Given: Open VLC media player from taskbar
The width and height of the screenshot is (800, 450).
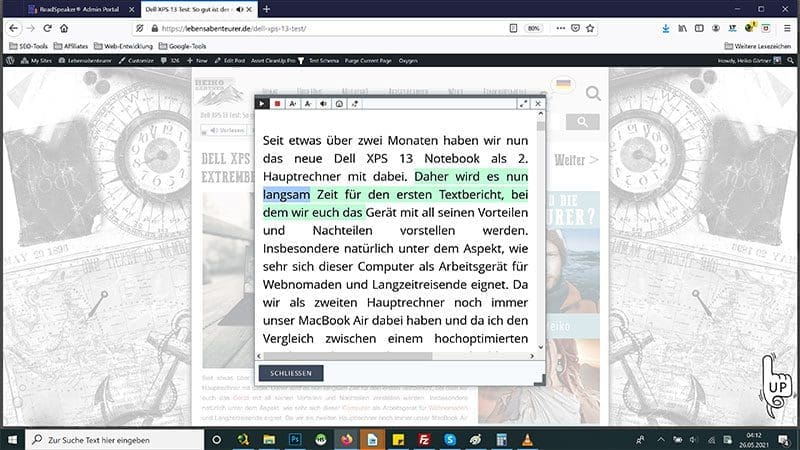Looking at the screenshot, I should click(x=528, y=439).
